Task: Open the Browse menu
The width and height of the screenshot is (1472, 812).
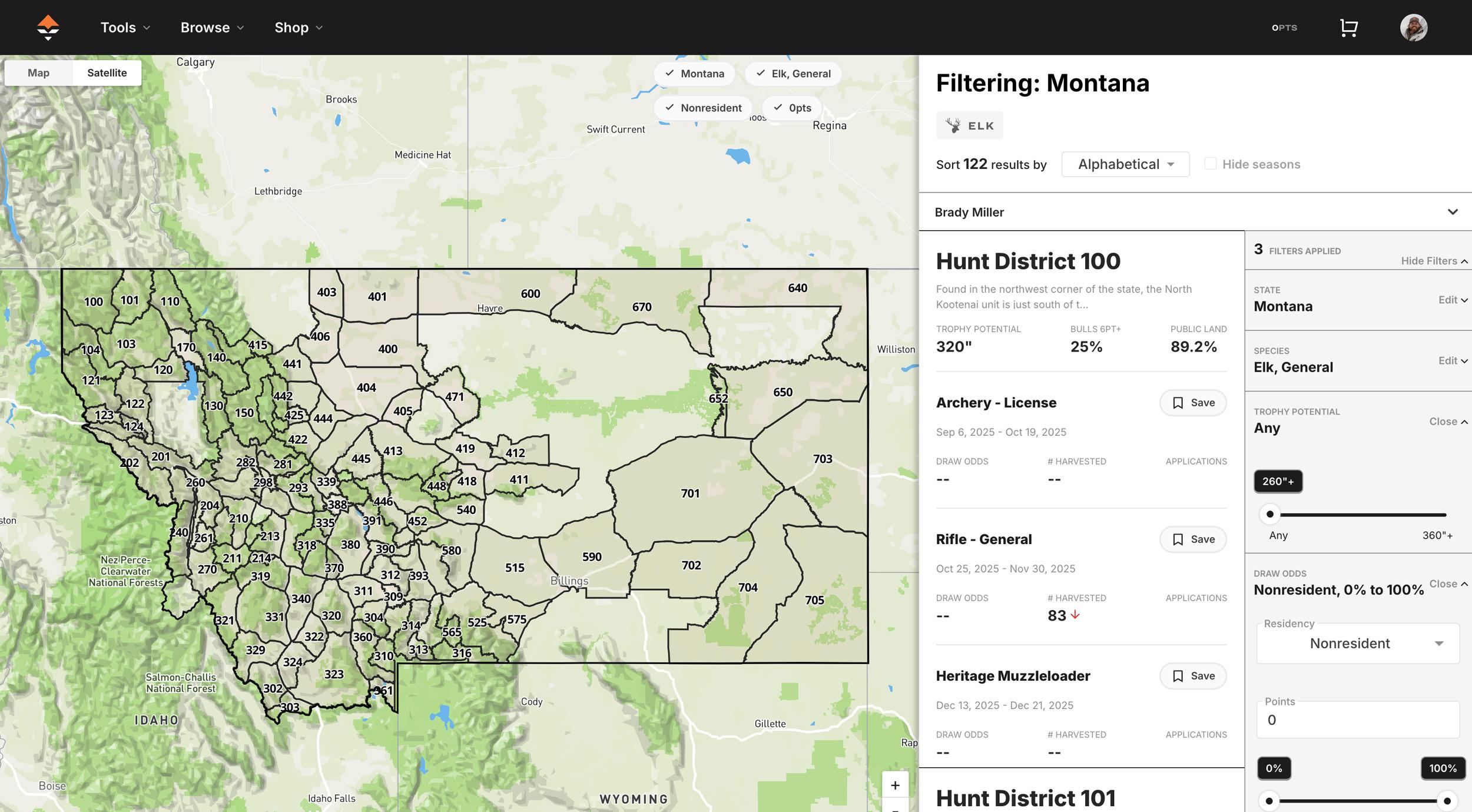Action: 211,27
